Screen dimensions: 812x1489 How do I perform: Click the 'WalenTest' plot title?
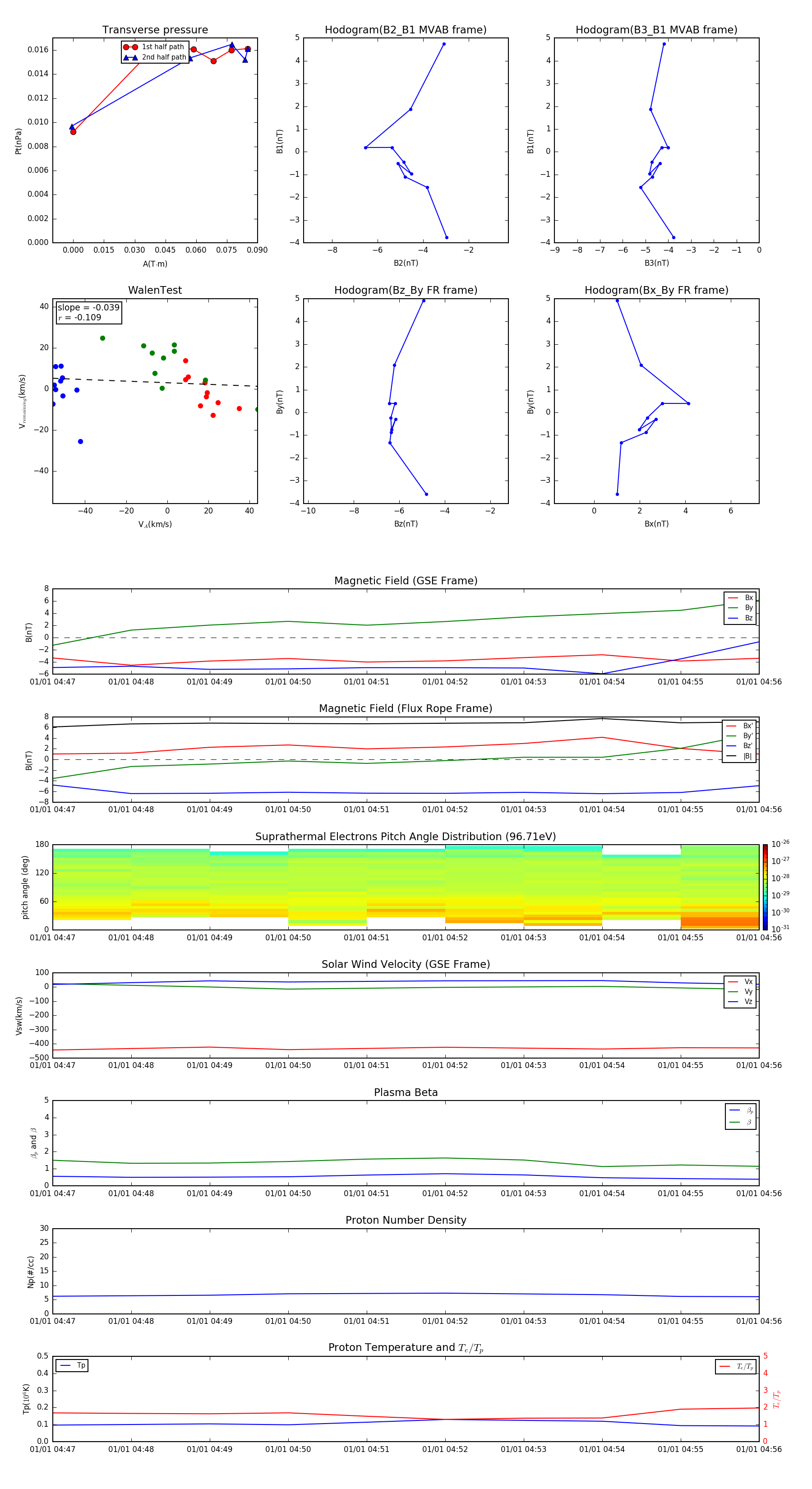click(155, 290)
